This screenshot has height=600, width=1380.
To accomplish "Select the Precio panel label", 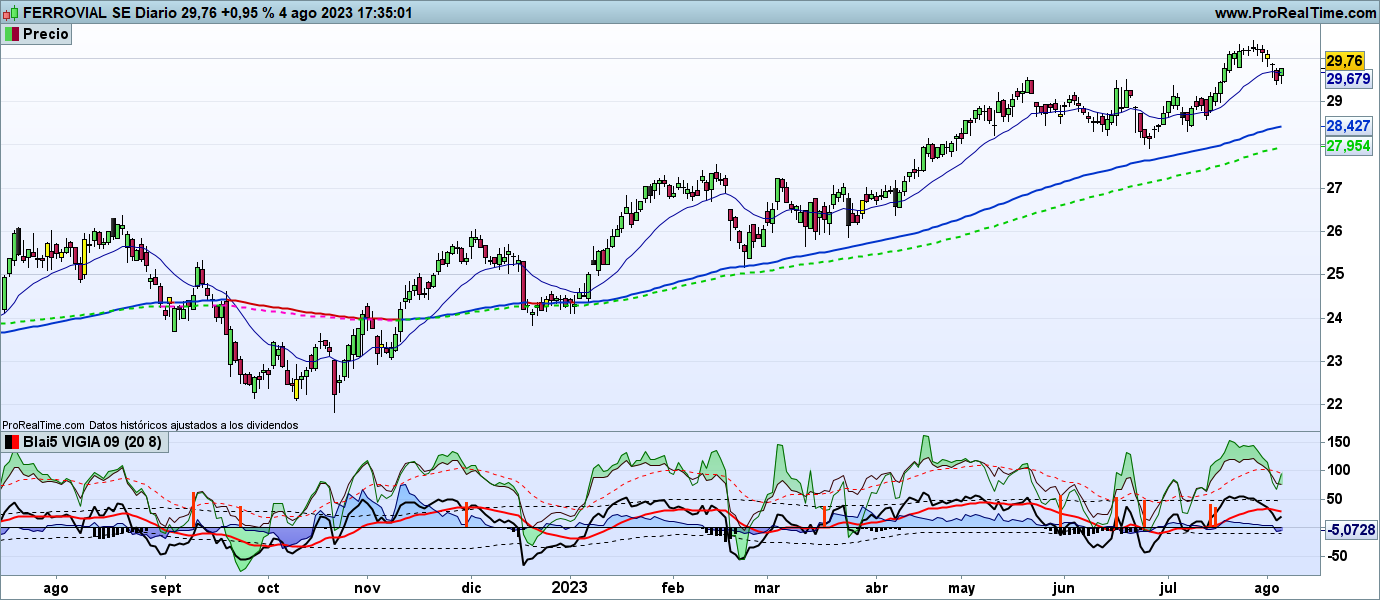I will [x=46, y=34].
